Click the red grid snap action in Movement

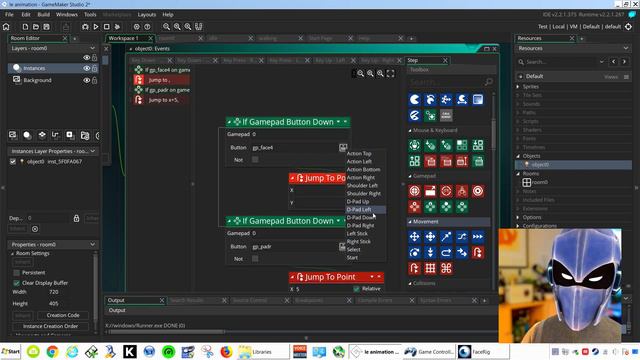430,269
